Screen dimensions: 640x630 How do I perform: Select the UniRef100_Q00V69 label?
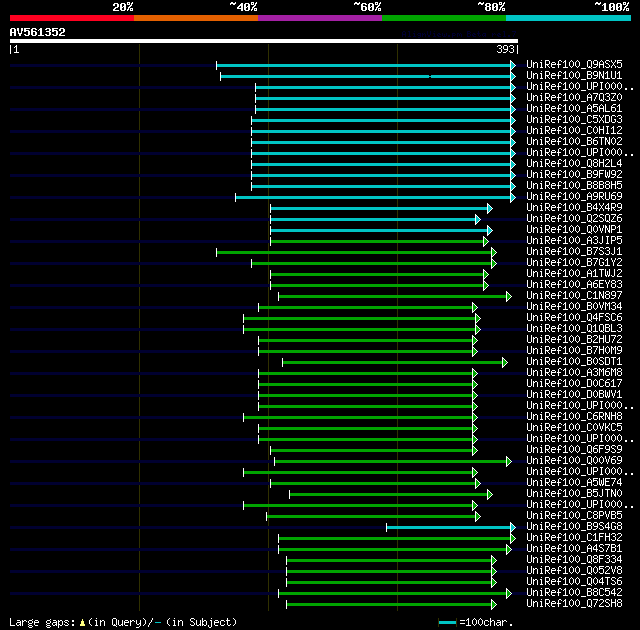point(574,461)
